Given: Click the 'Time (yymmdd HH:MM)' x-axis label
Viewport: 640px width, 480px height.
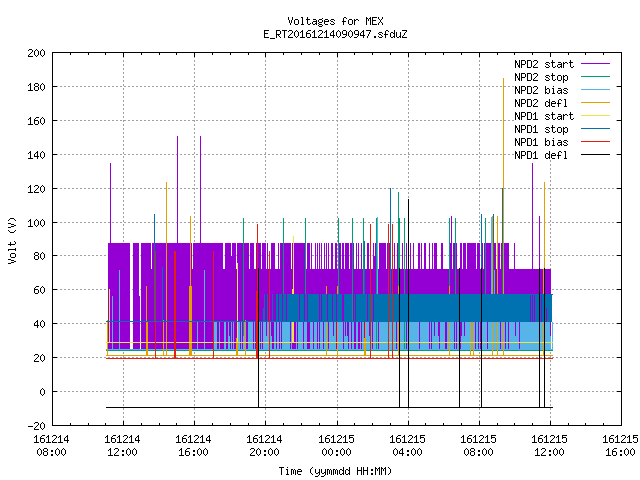Looking at the screenshot, I should (335, 471).
